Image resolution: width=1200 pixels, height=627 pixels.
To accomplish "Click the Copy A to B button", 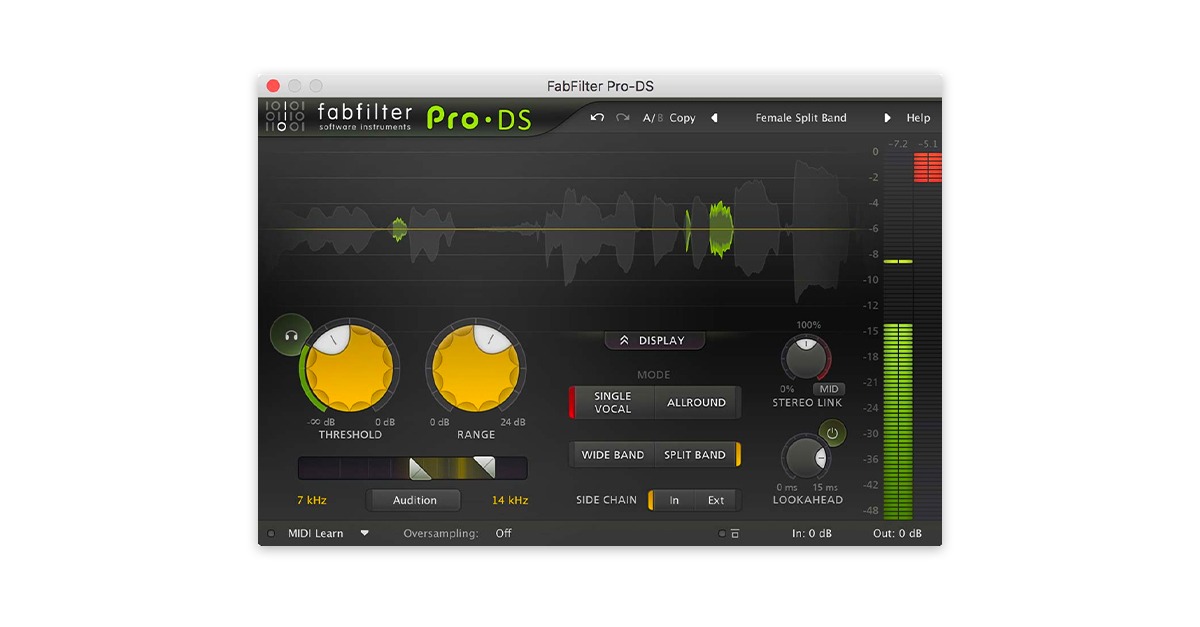I will (x=683, y=118).
